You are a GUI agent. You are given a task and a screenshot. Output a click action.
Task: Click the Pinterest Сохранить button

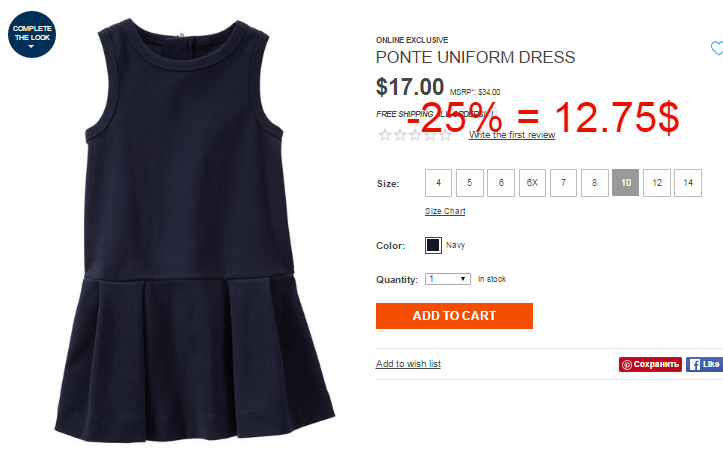coord(650,364)
